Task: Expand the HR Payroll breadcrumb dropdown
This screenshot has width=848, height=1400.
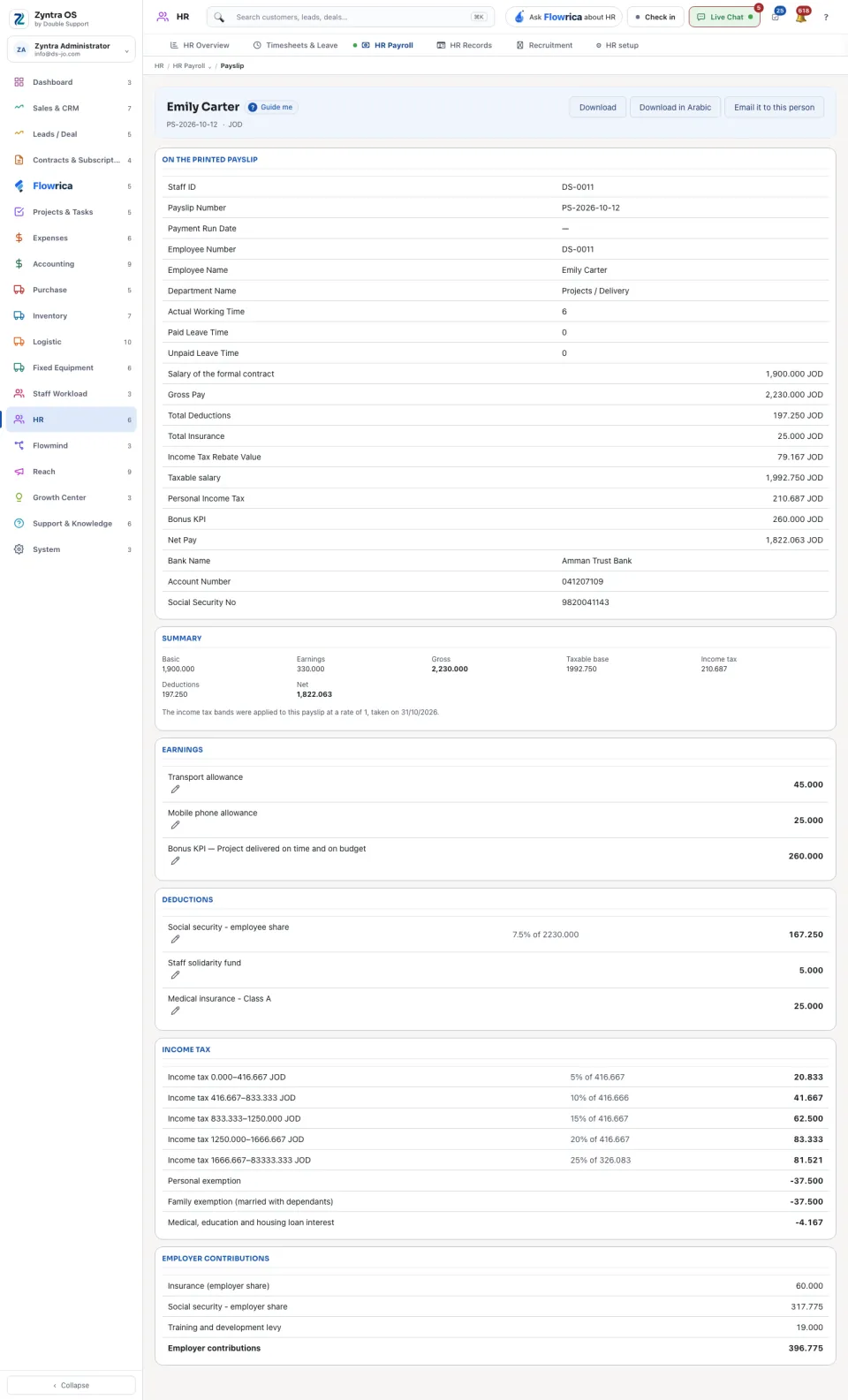Action: 209,66
